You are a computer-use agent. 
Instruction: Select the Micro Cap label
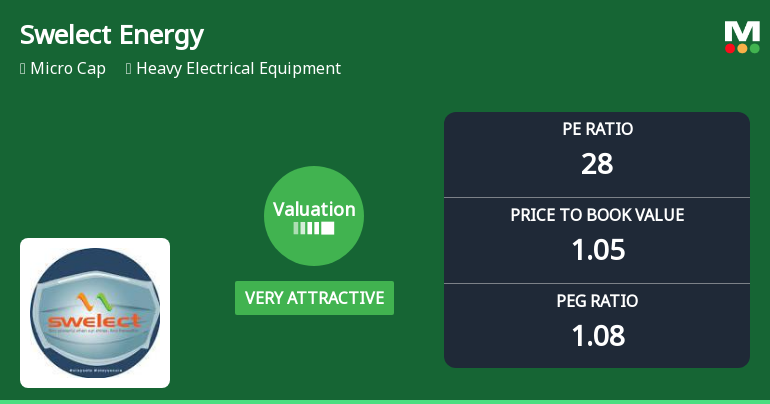[68, 69]
